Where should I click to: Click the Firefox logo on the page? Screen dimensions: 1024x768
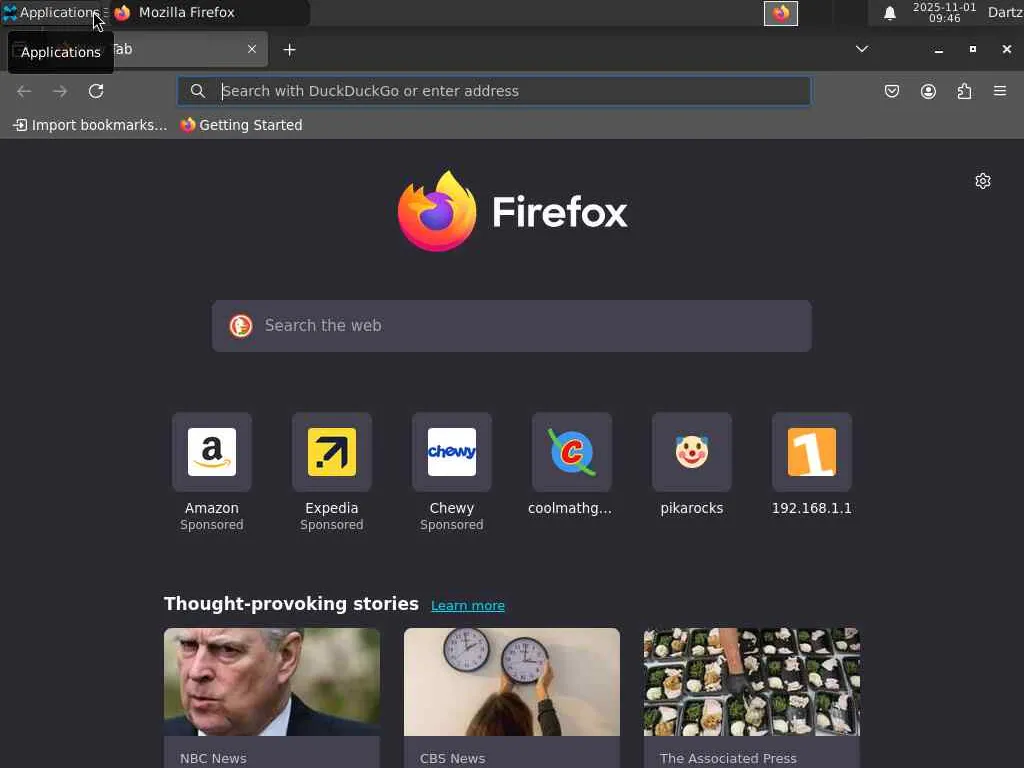coord(513,211)
